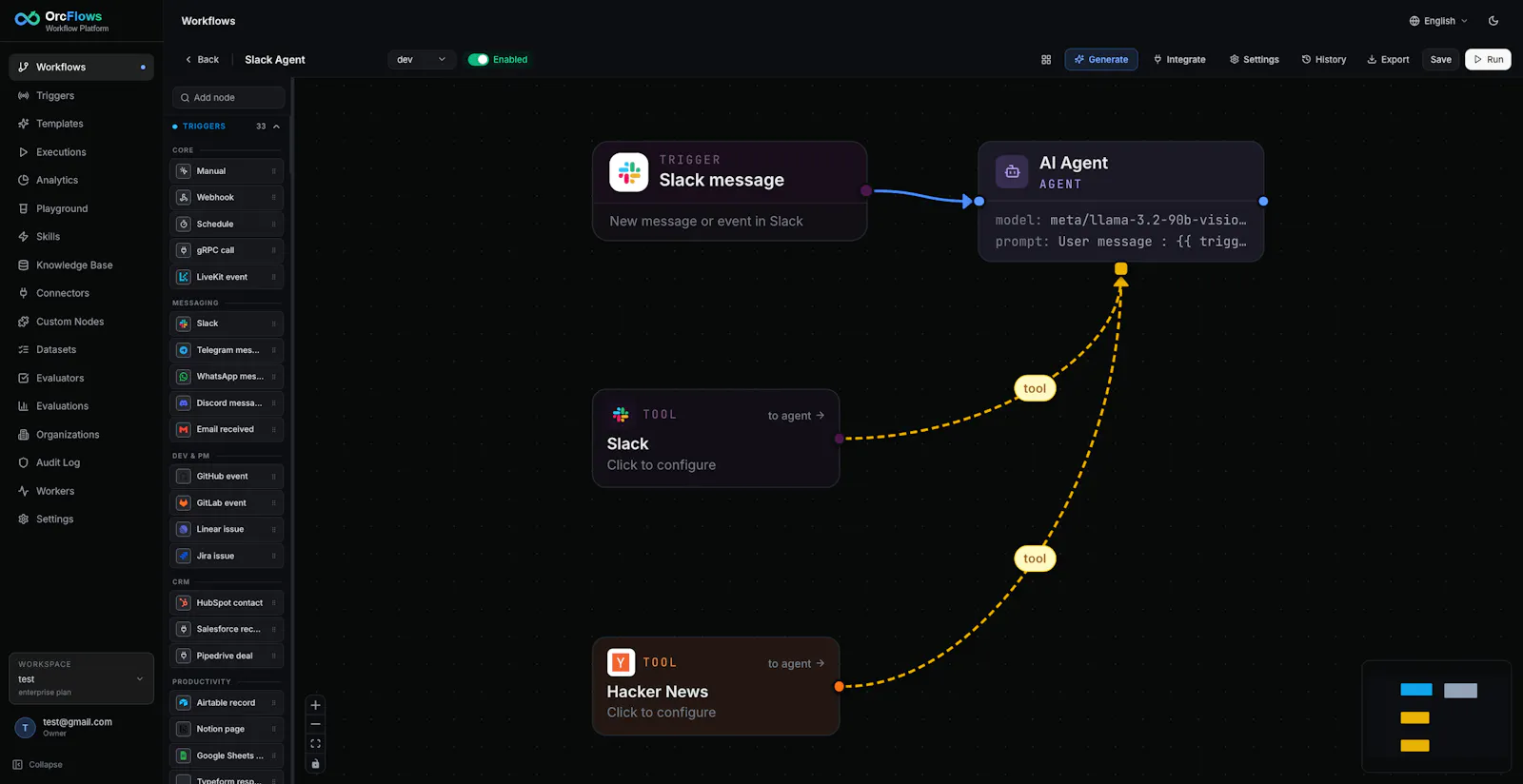Screen dimensions: 1523x784
Task: Zoom out on the canvas
Action: coord(316,724)
